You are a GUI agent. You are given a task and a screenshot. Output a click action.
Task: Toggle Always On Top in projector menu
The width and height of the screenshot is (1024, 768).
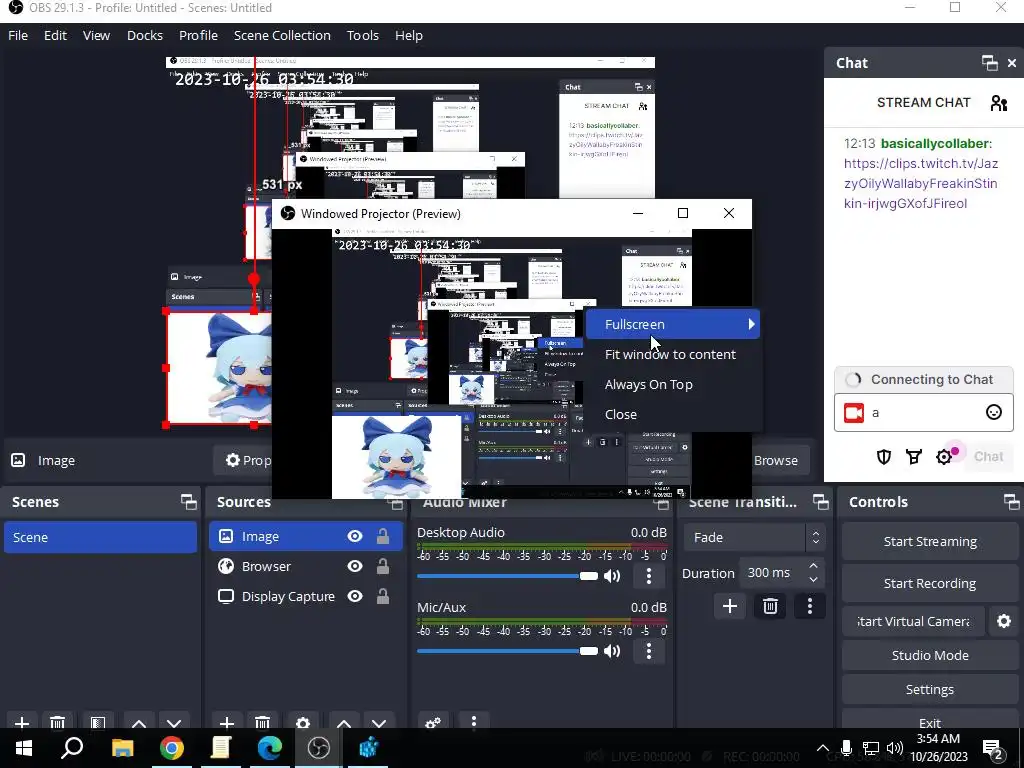[673, 385]
